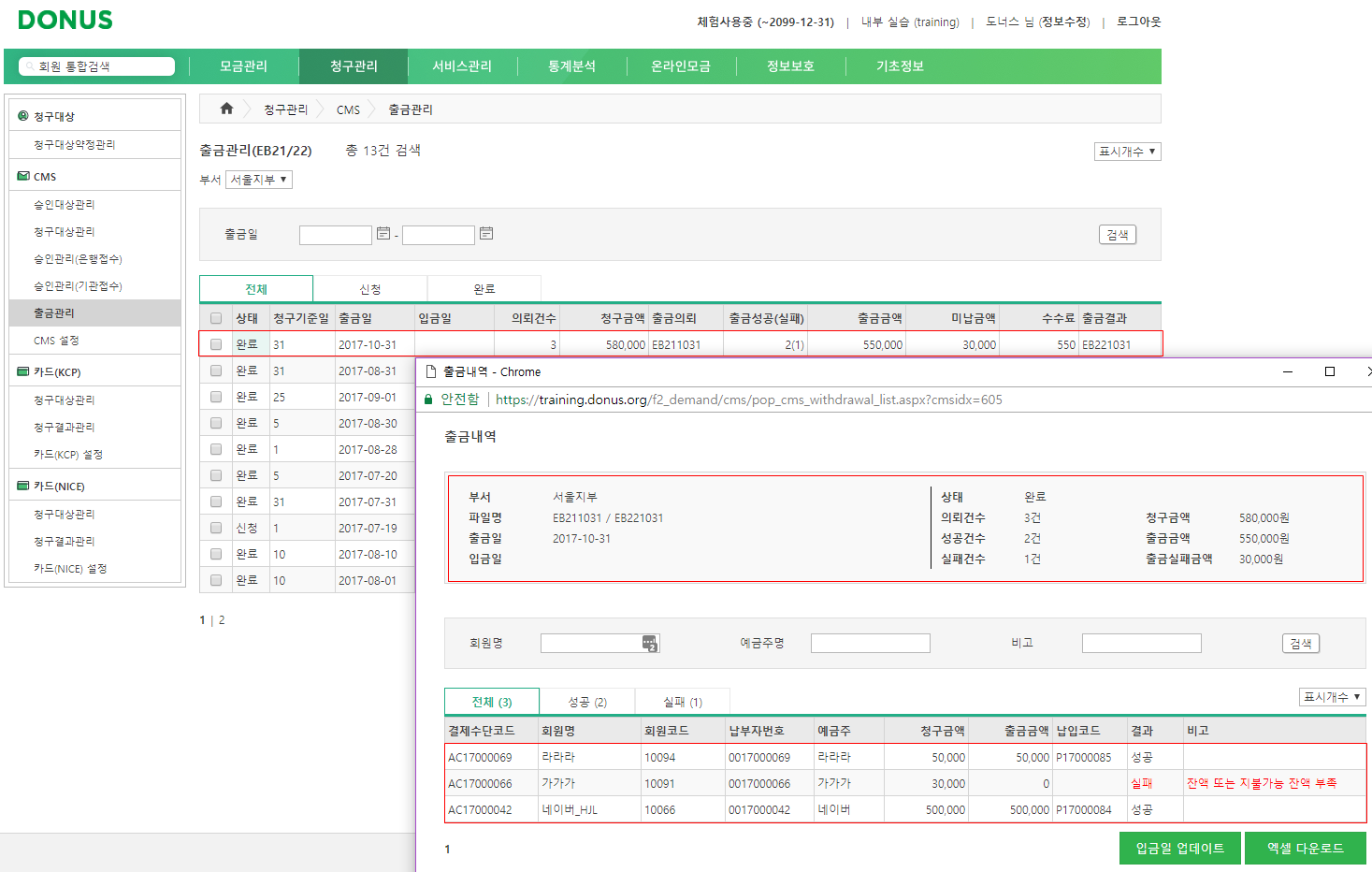The height and width of the screenshot is (872, 1372).
Task: Open the 부서 dropdown showing 서울지부
Action: 257,179
